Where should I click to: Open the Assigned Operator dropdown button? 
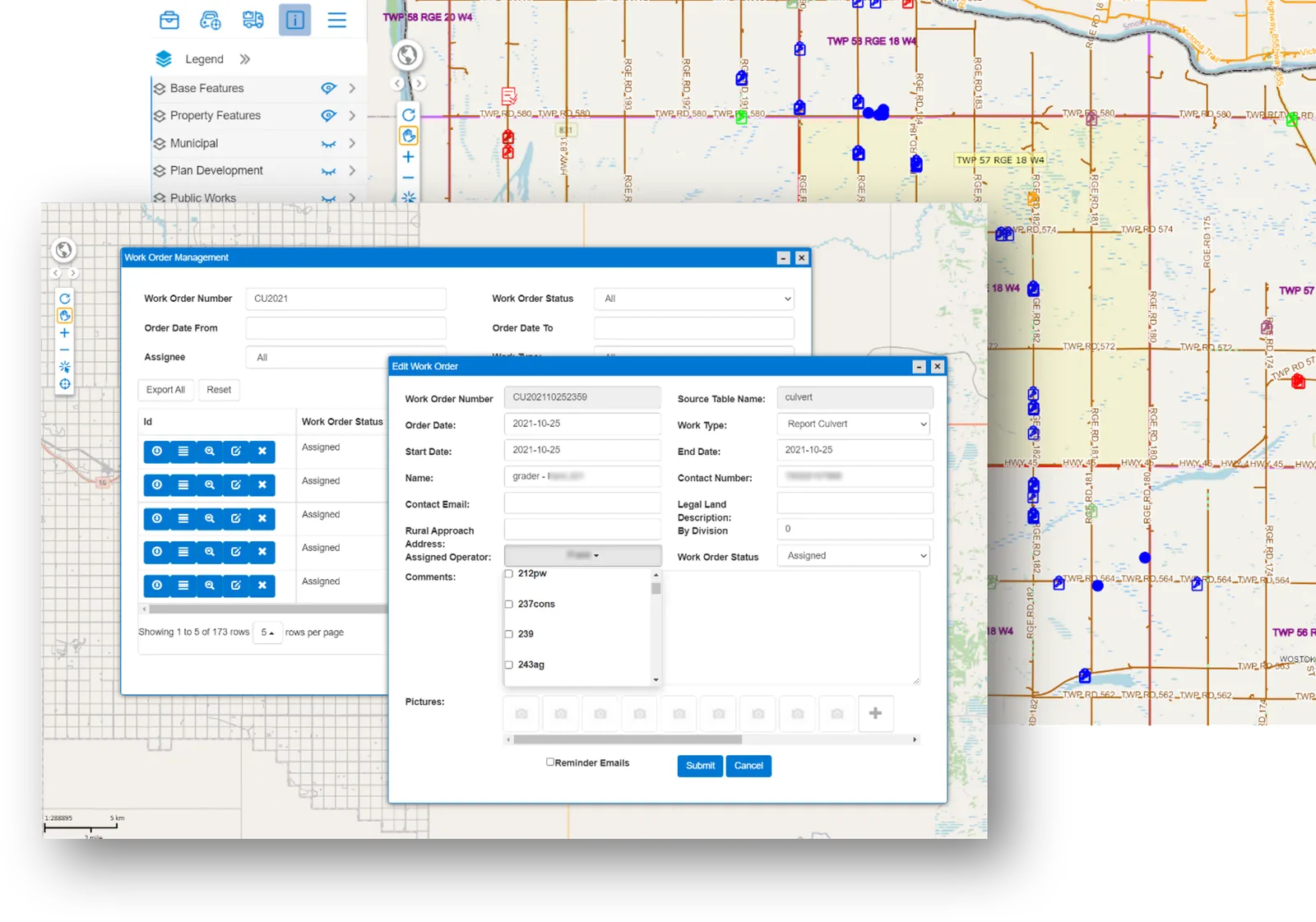pos(582,555)
